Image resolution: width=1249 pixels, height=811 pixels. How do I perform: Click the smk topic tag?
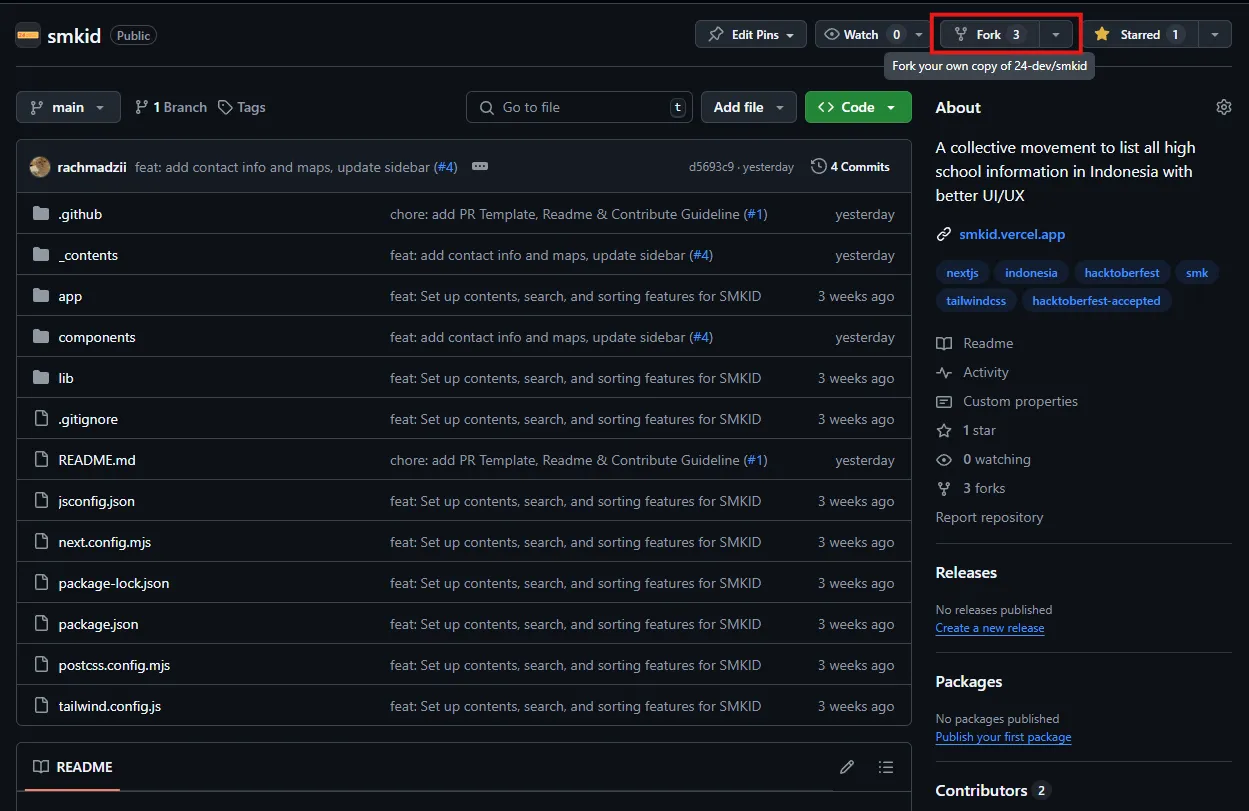point(1197,273)
